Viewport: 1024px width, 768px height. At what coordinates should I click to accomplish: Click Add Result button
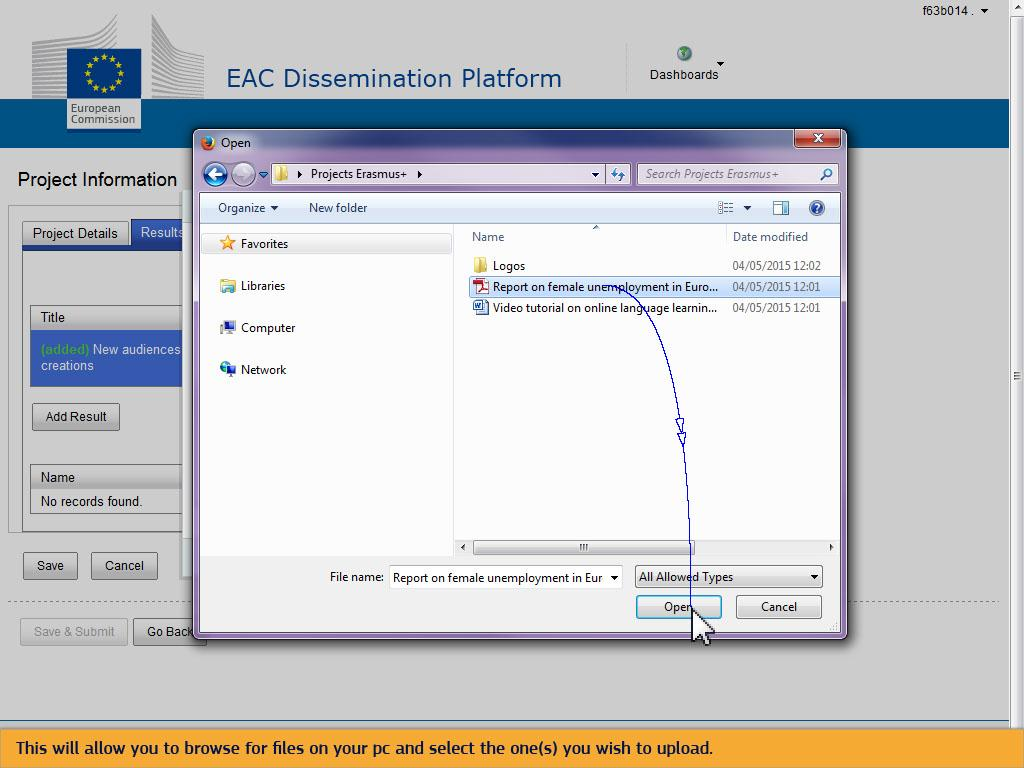coord(76,417)
